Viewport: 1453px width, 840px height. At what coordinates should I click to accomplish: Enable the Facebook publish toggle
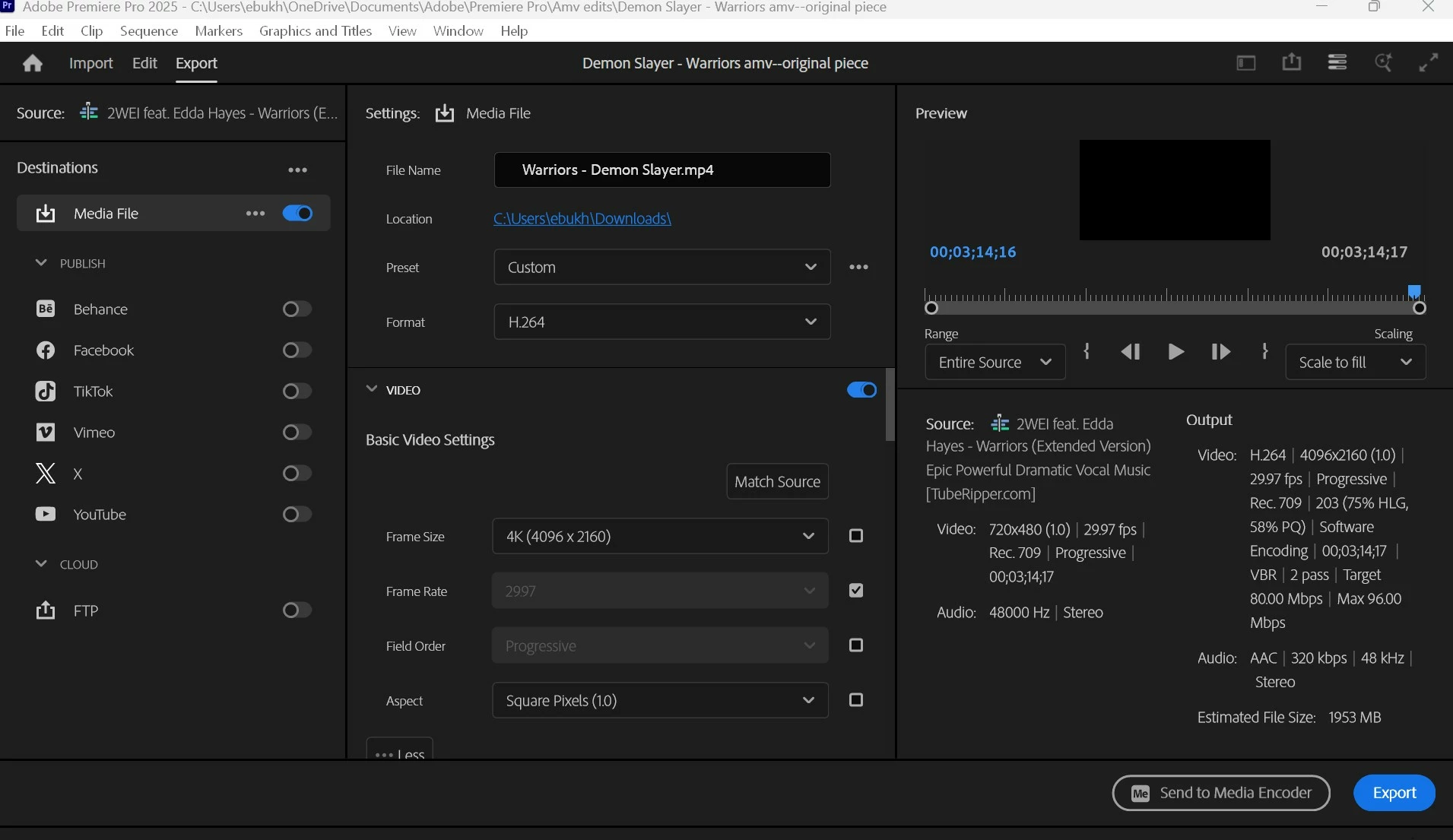coord(297,350)
